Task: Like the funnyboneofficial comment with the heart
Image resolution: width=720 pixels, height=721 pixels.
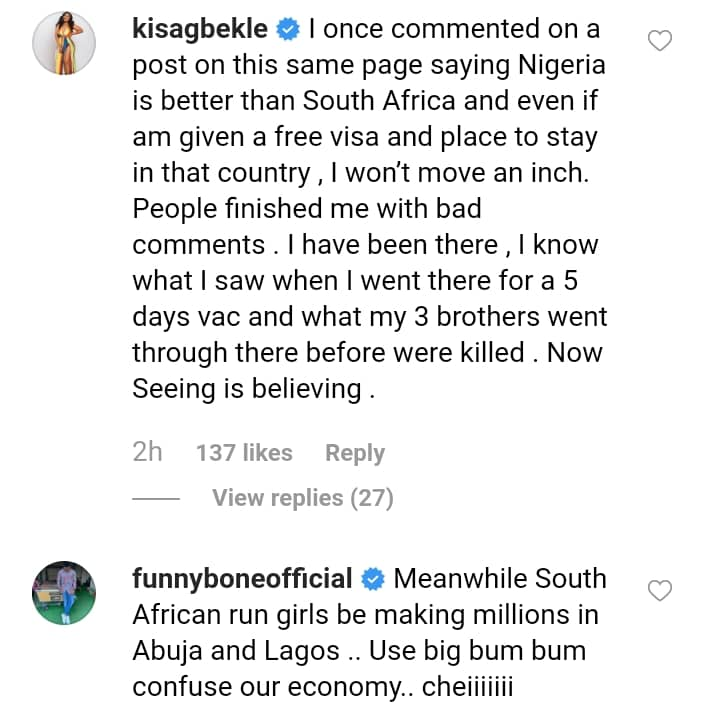Action: 660,590
